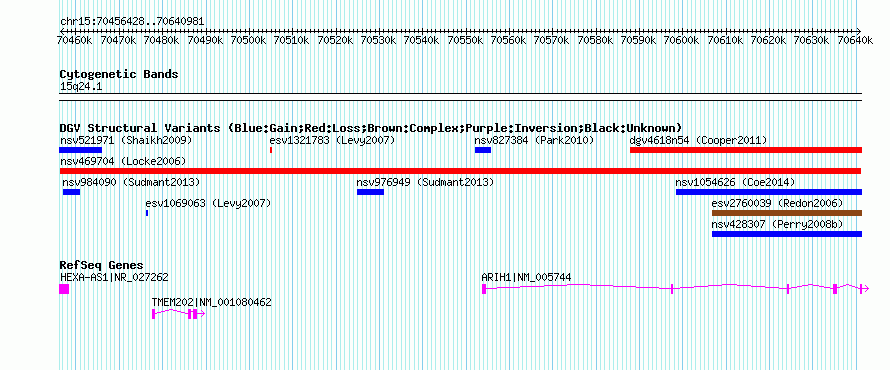Viewport: 890px width, 370px height.
Task: Click the 70550k ruler tick label
Action: [x=465, y=40]
